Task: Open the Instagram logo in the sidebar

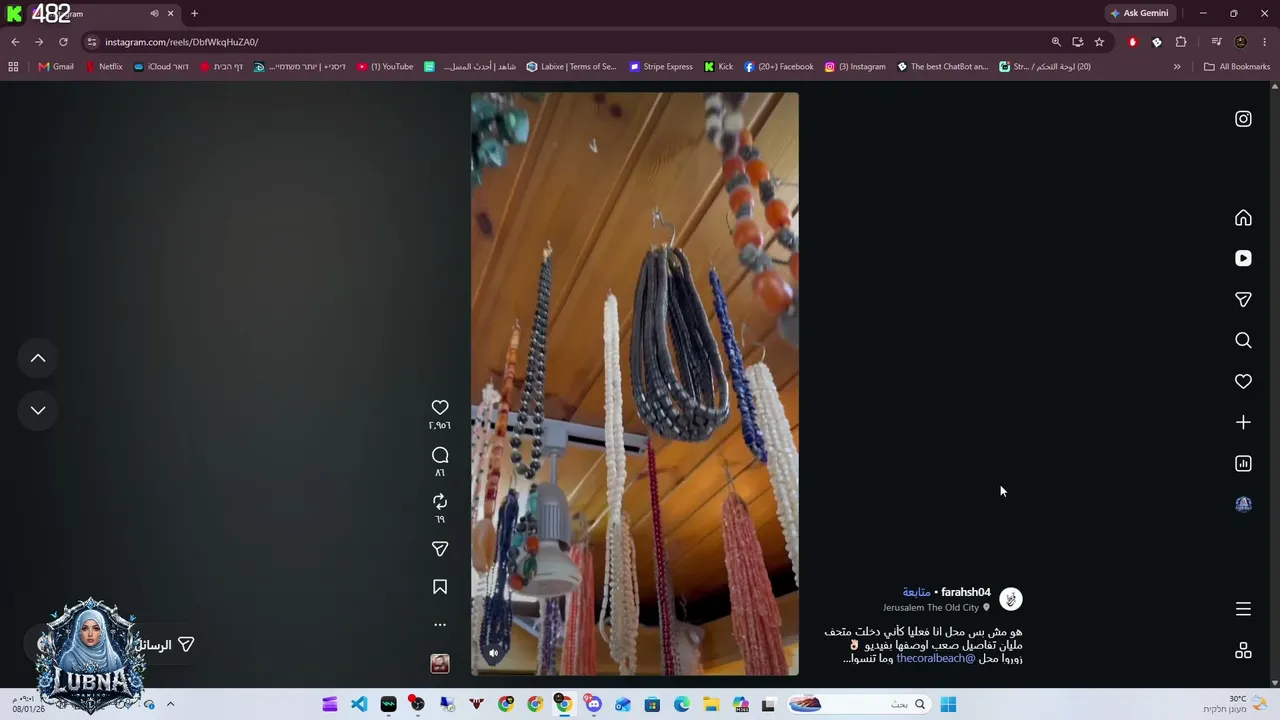Action: [1243, 119]
